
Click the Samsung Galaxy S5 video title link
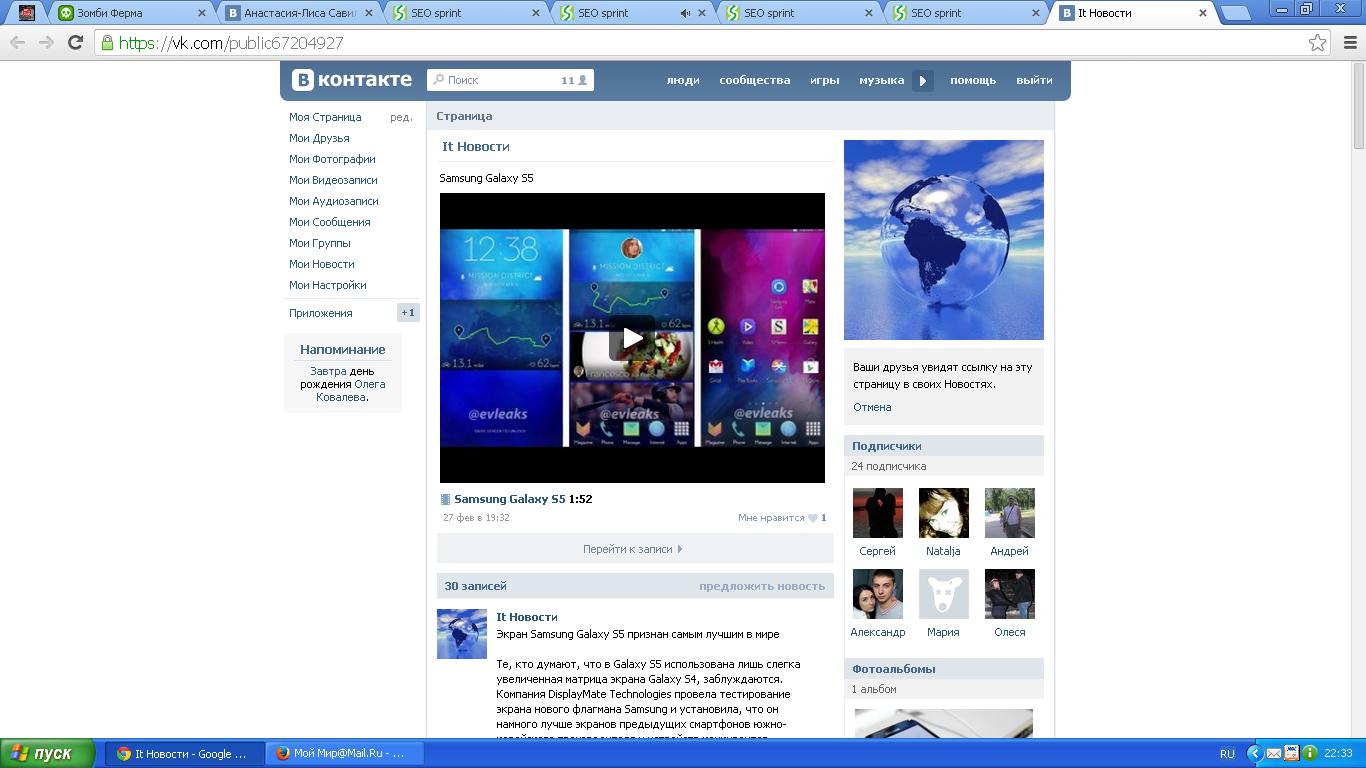(510, 499)
